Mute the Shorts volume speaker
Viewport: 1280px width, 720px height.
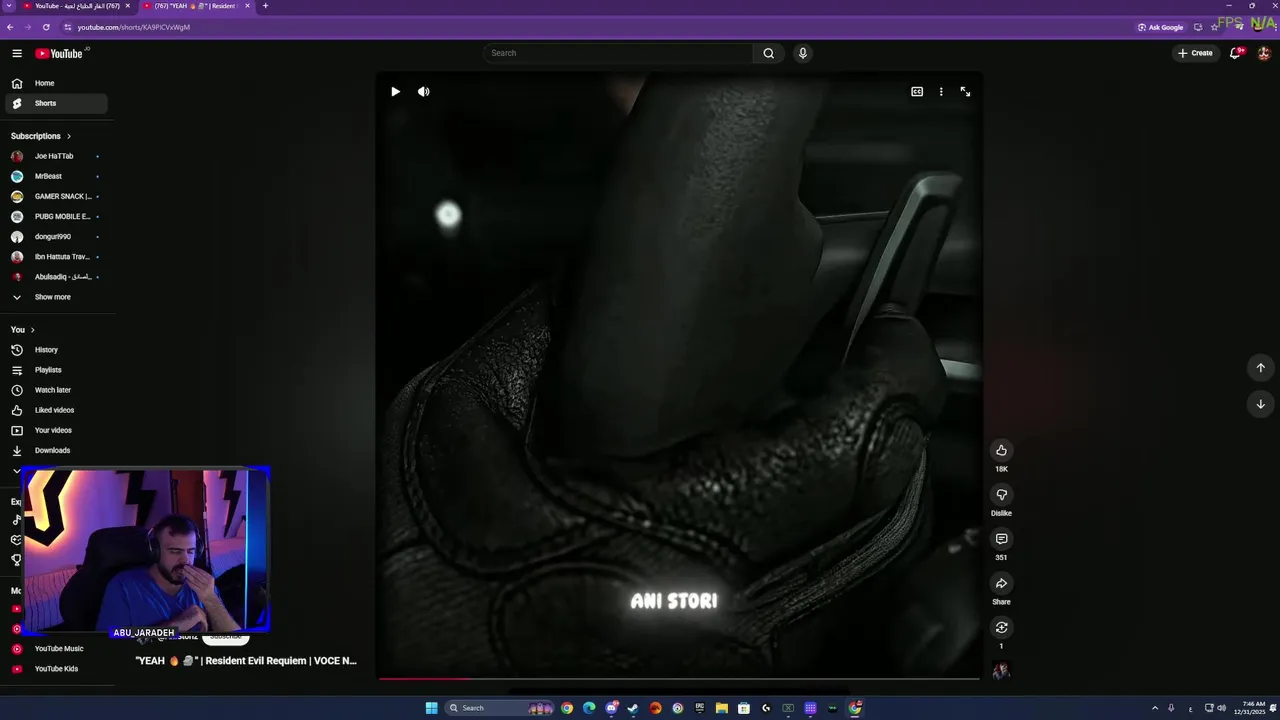(x=423, y=91)
